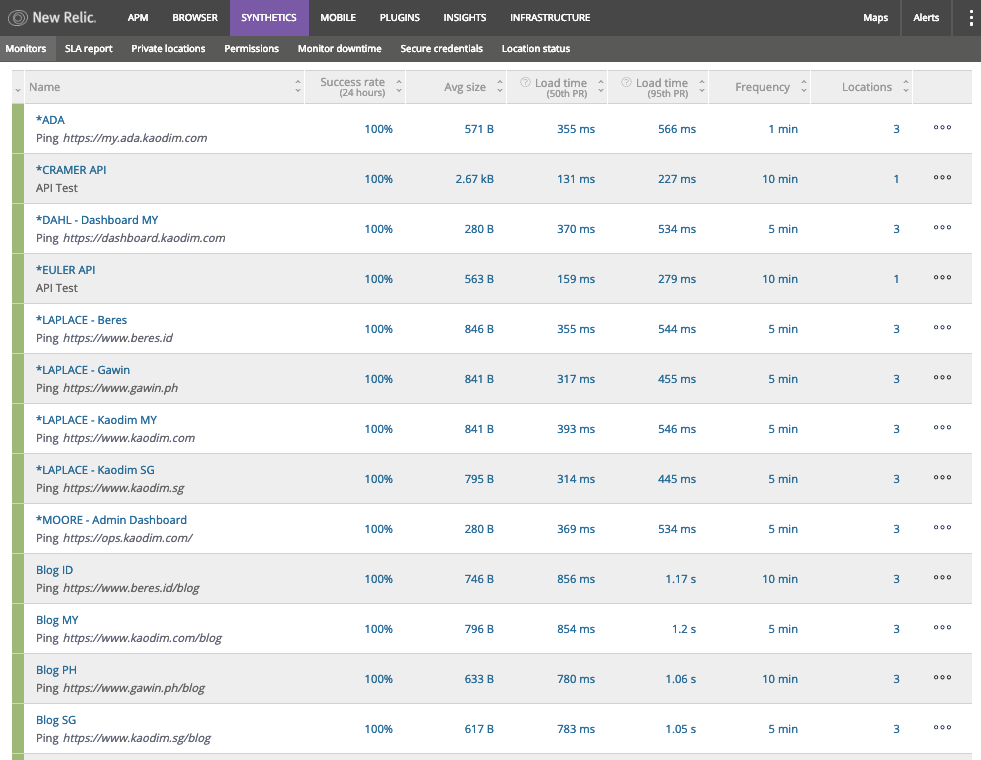Open the options menu for Blog MY
The width and height of the screenshot is (981, 760).
pyautogui.click(x=942, y=628)
